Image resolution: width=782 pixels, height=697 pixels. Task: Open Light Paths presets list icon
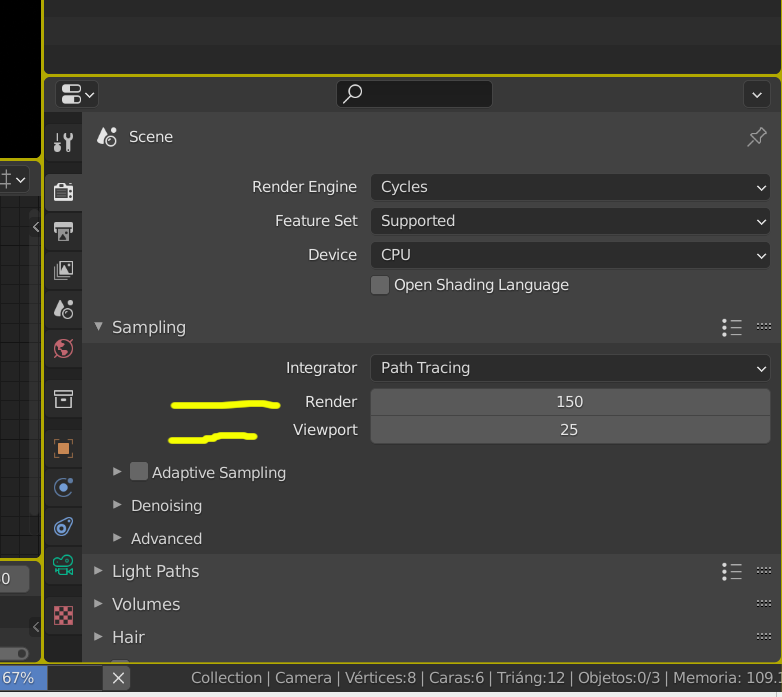coord(732,571)
